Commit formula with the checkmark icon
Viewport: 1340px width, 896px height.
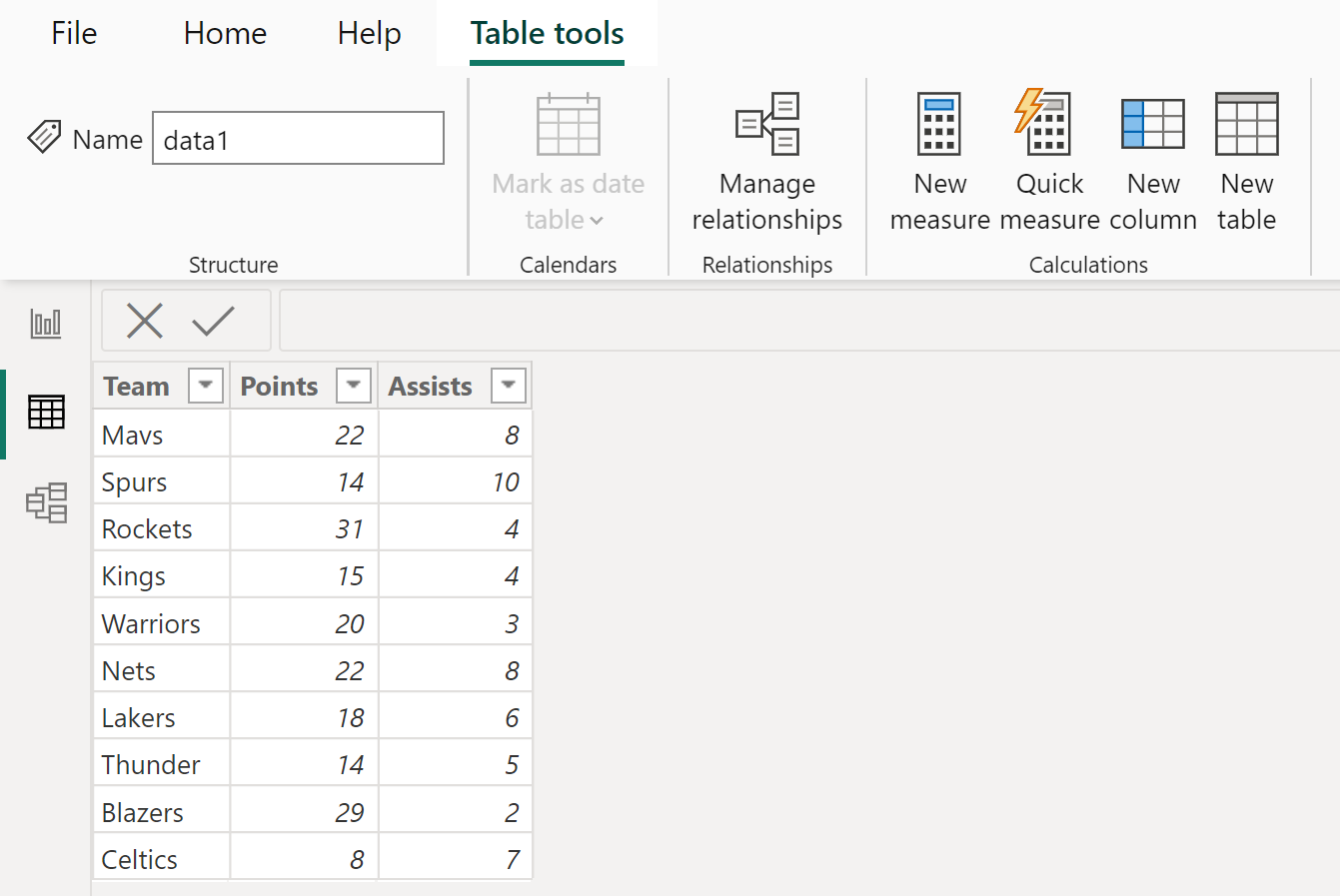(213, 322)
